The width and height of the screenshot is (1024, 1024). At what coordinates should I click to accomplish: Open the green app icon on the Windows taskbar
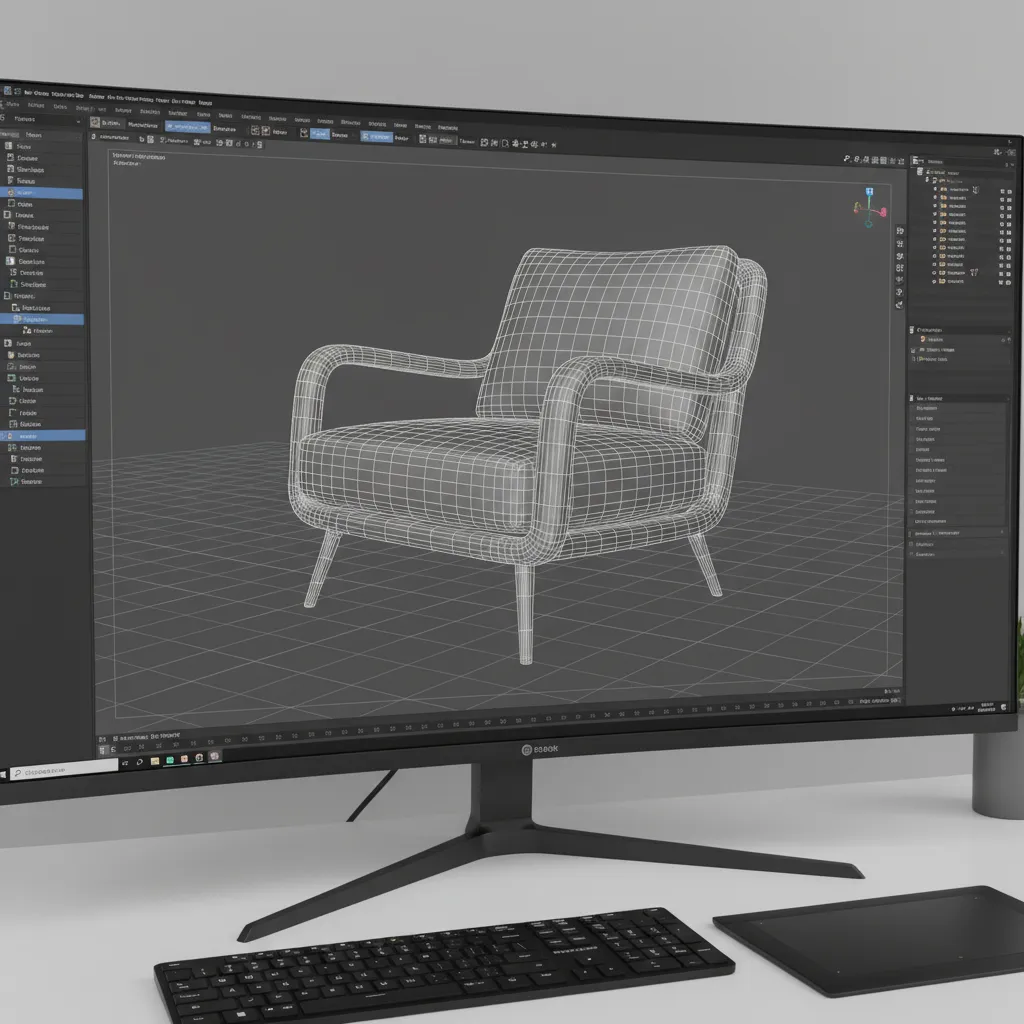click(170, 760)
